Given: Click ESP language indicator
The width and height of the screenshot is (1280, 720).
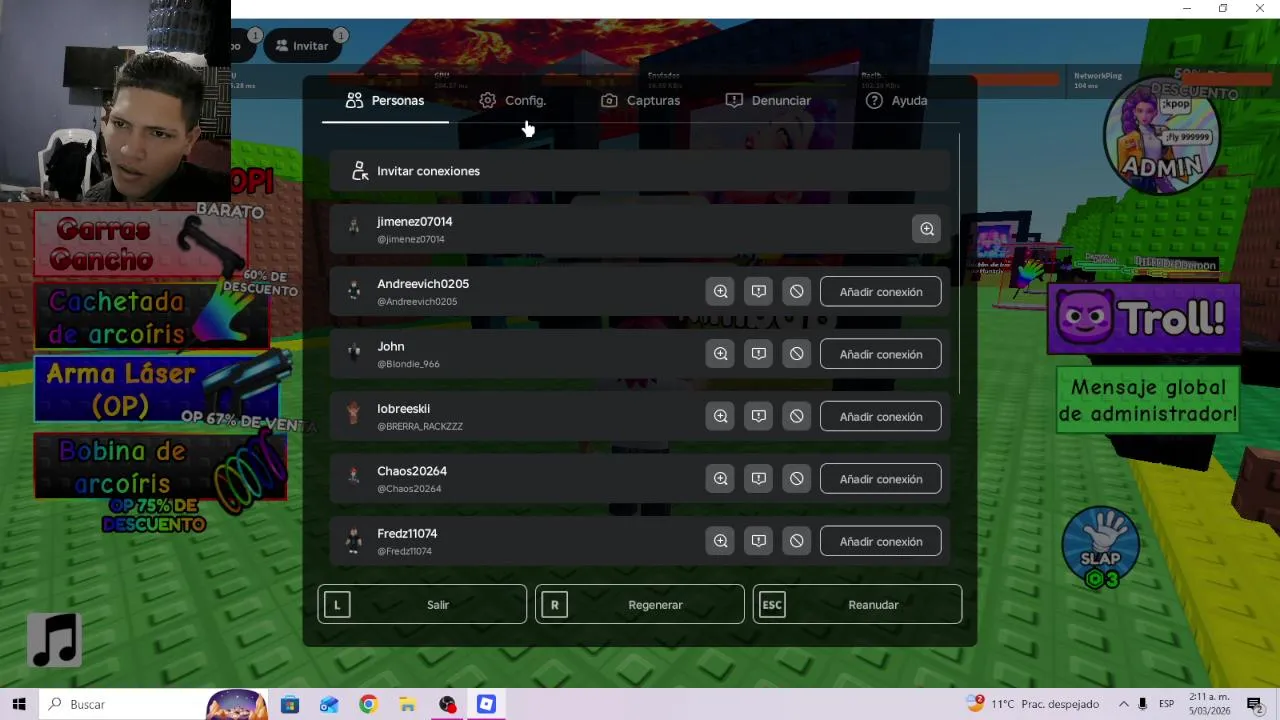Looking at the screenshot, I should pyautogui.click(x=1166, y=704).
